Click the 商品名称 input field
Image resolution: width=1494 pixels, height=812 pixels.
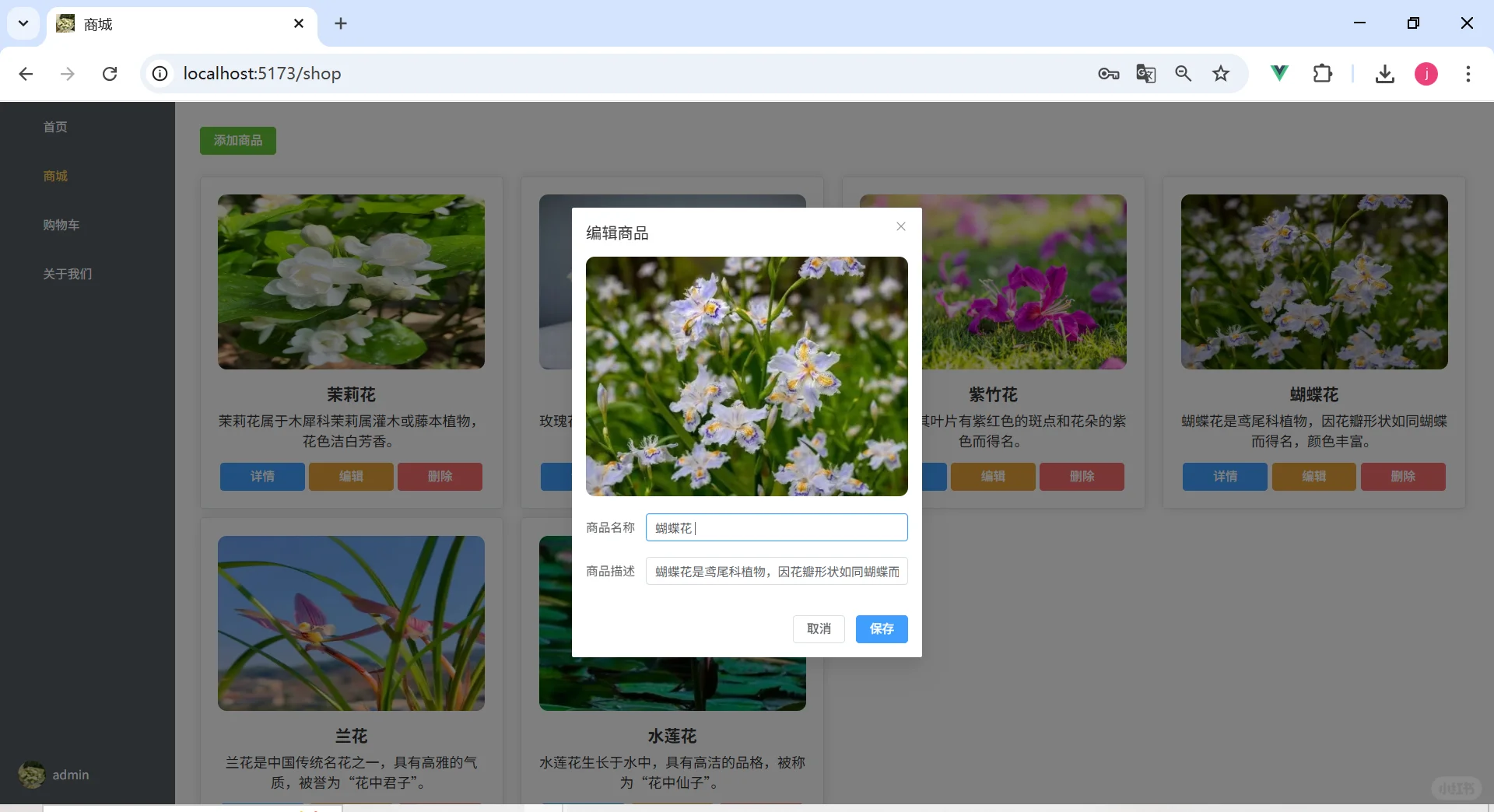[776, 527]
